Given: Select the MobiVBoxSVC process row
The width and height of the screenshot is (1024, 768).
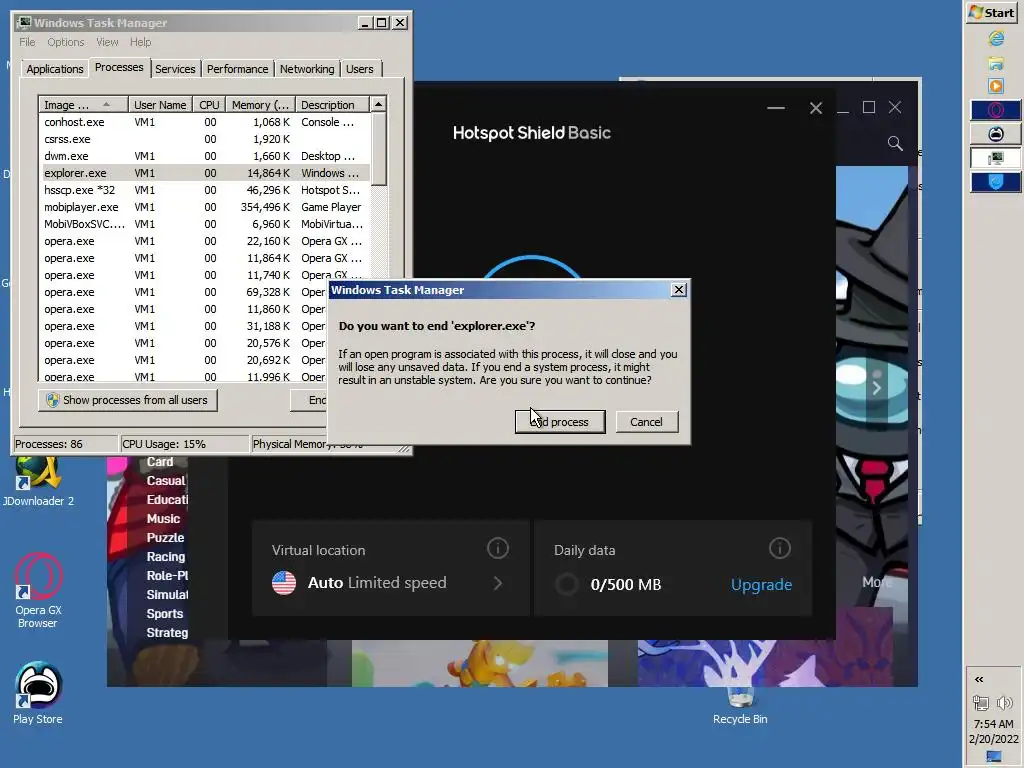Looking at the screenshot, I should tap(204, 224).
